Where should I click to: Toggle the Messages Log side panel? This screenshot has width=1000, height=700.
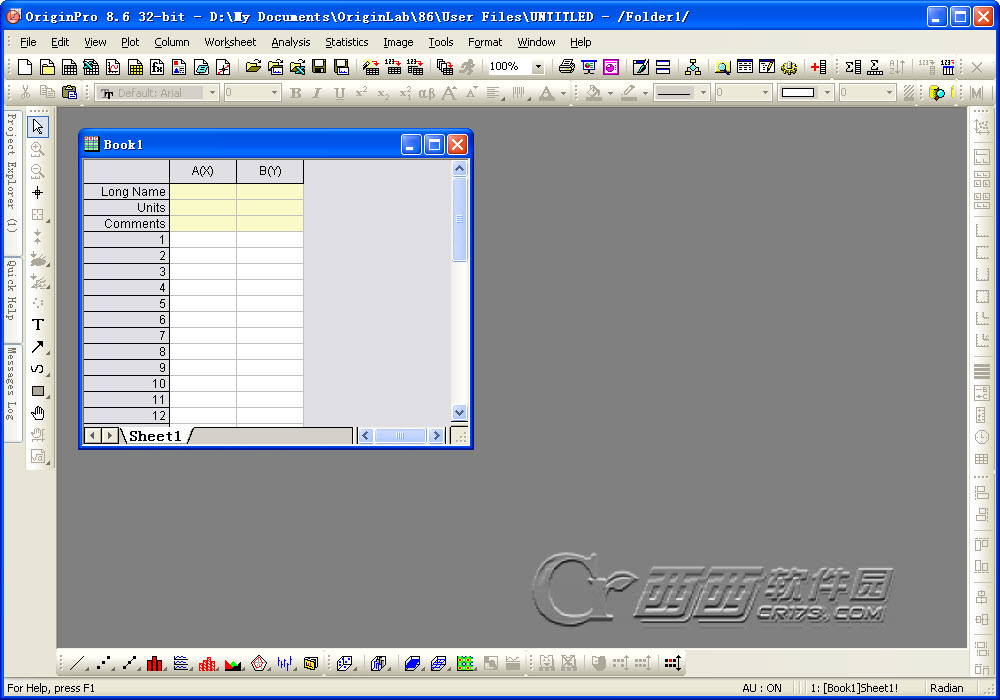(12, 388)
